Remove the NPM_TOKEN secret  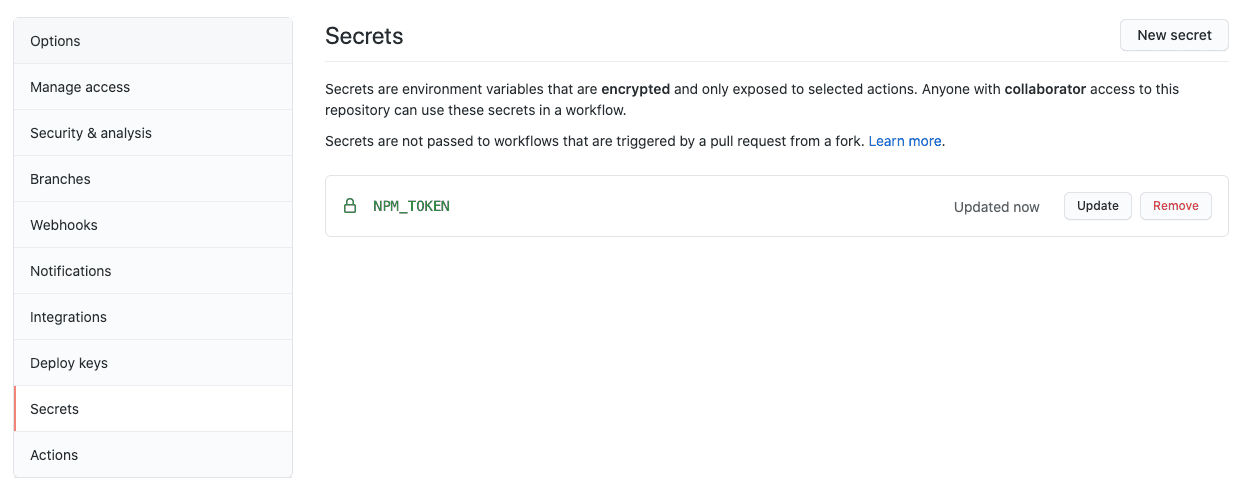tap(1176, 206)
